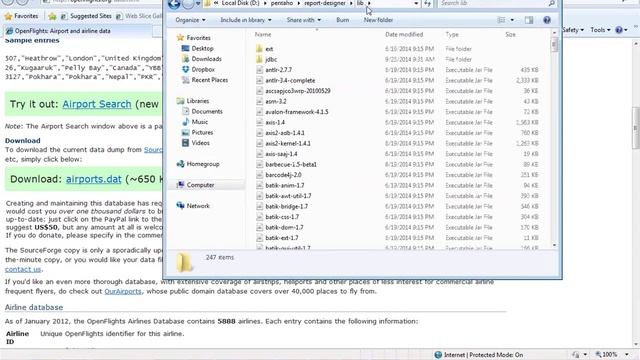Click the search magnifier in Explorer

tap(551, 3)
